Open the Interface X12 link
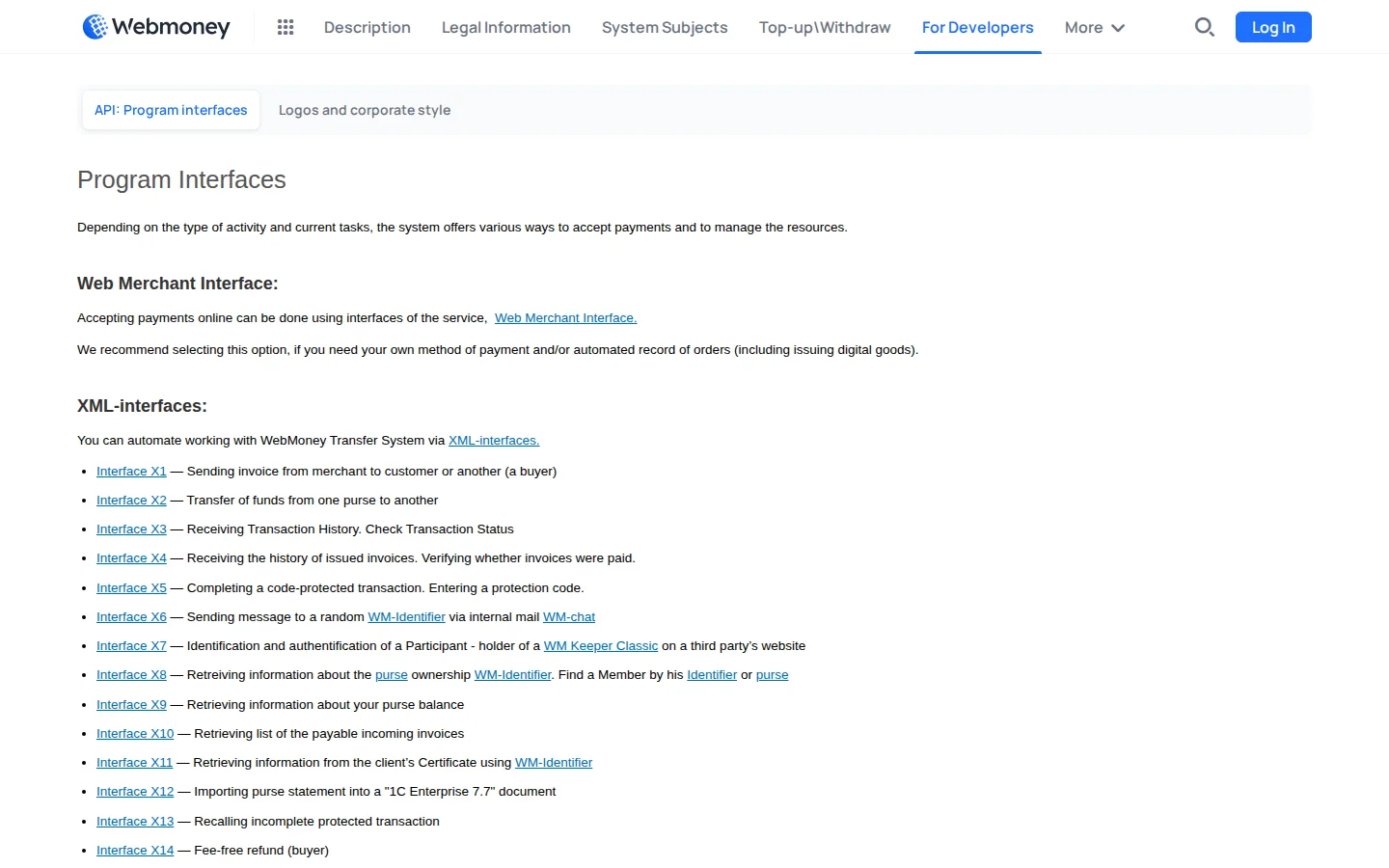The width and height of the screenshot is (1389, 868). point(135,792)
